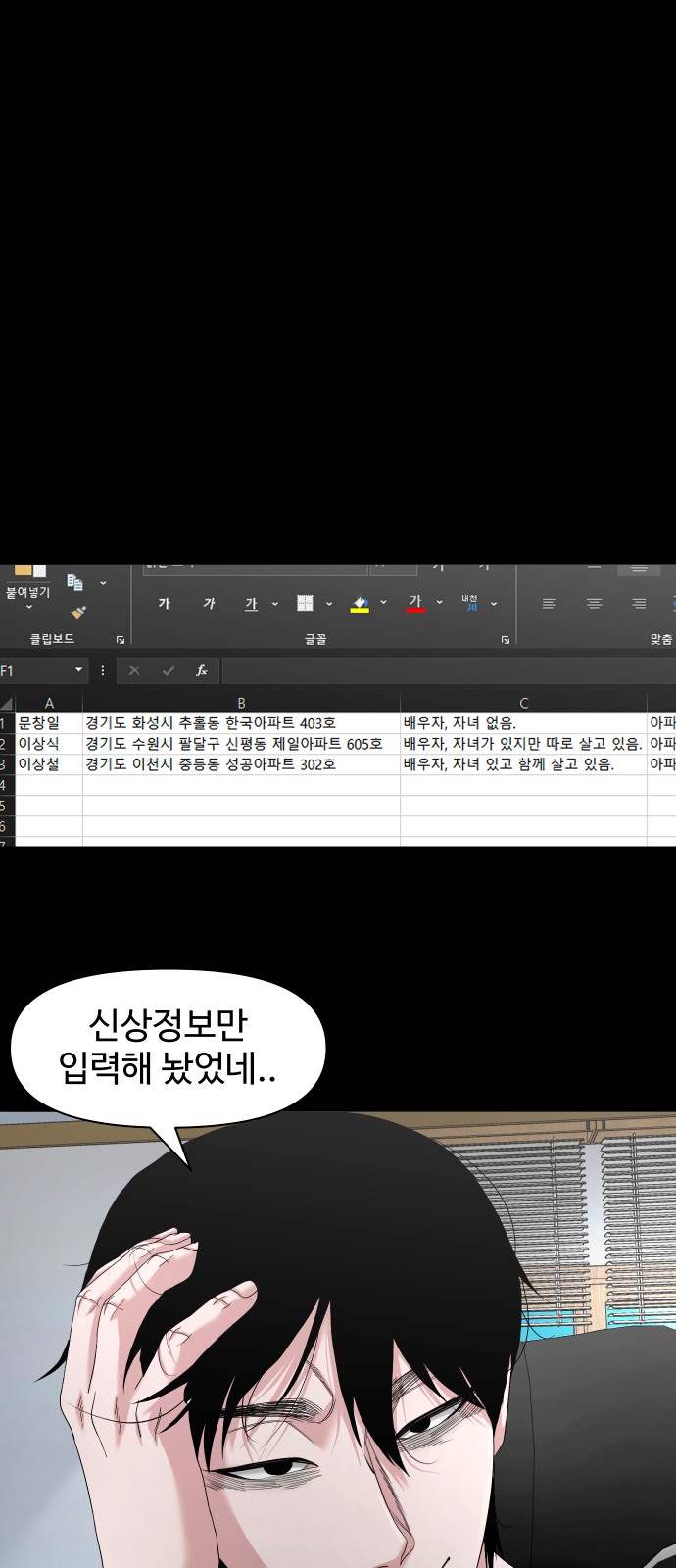Select the Format Painter brush icon
This screenshot has width=676, height=1568.
pos(78,612)
